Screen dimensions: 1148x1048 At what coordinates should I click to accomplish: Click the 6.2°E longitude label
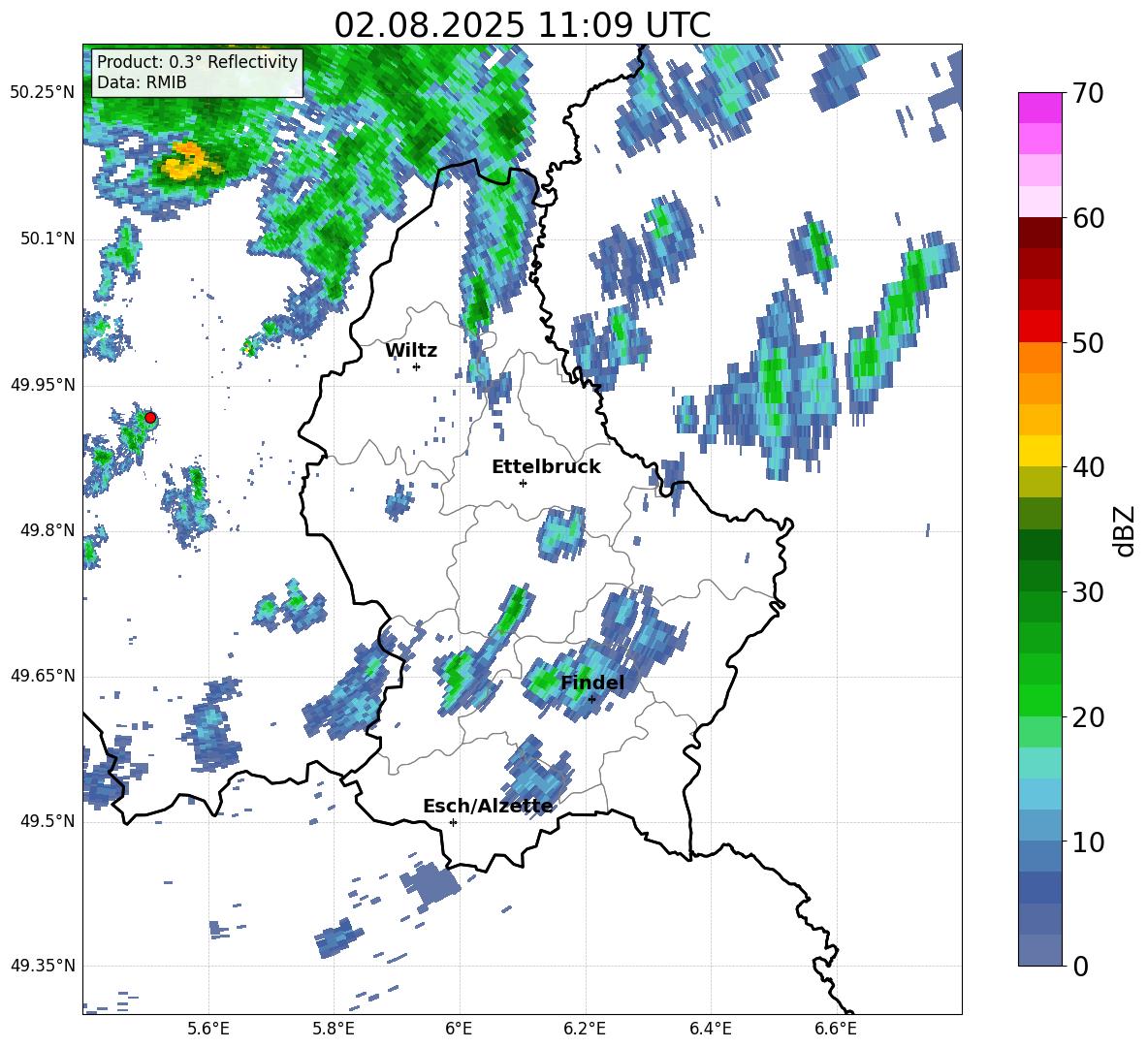click(585, 1029)
